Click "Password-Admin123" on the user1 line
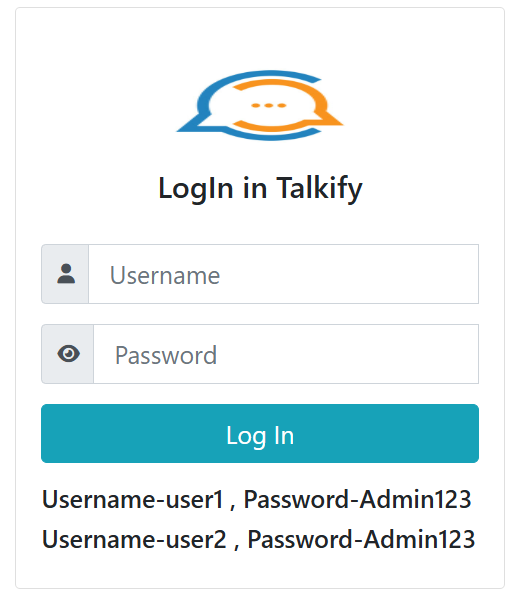Screen dimensions: 511x602 357,499
